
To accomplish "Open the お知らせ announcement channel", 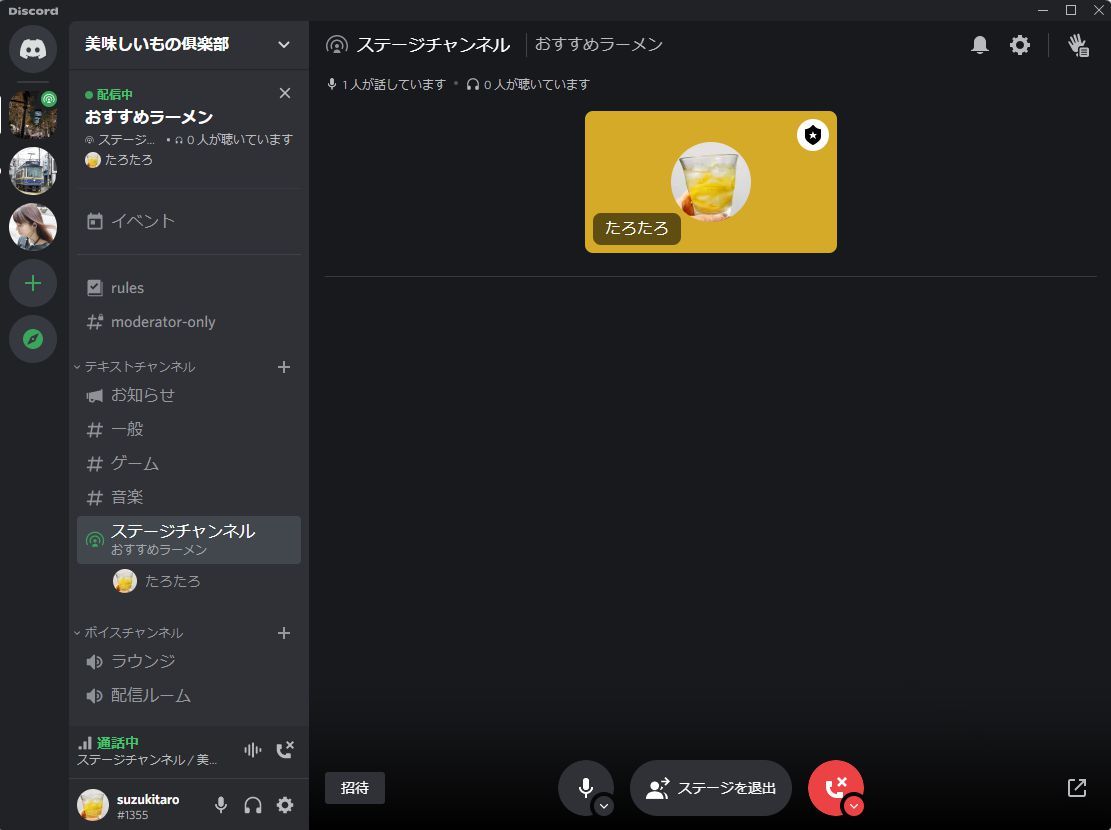I will (x=188, y=395).
